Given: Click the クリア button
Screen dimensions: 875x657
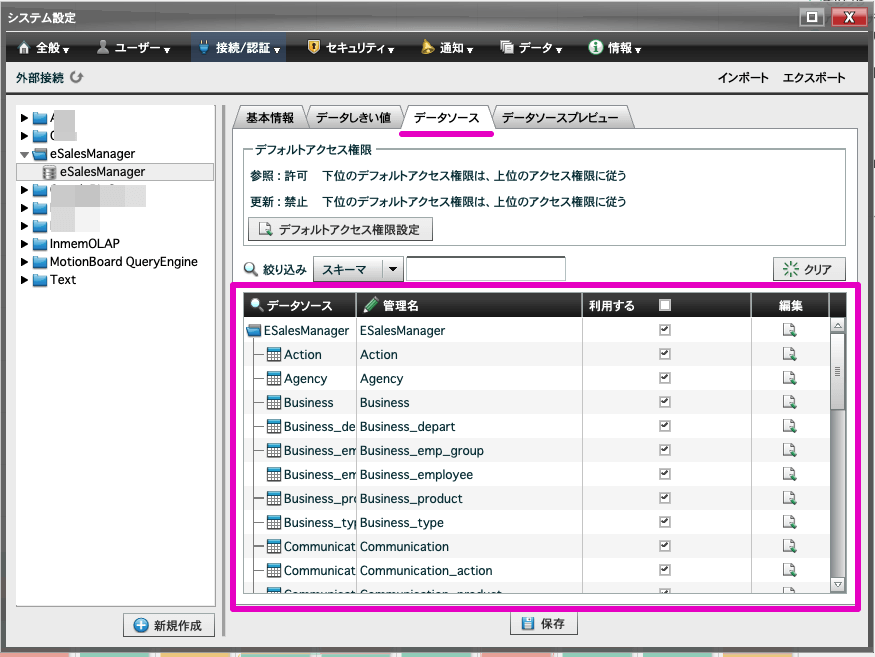Looking at the screenshot, I should (809, 269).
